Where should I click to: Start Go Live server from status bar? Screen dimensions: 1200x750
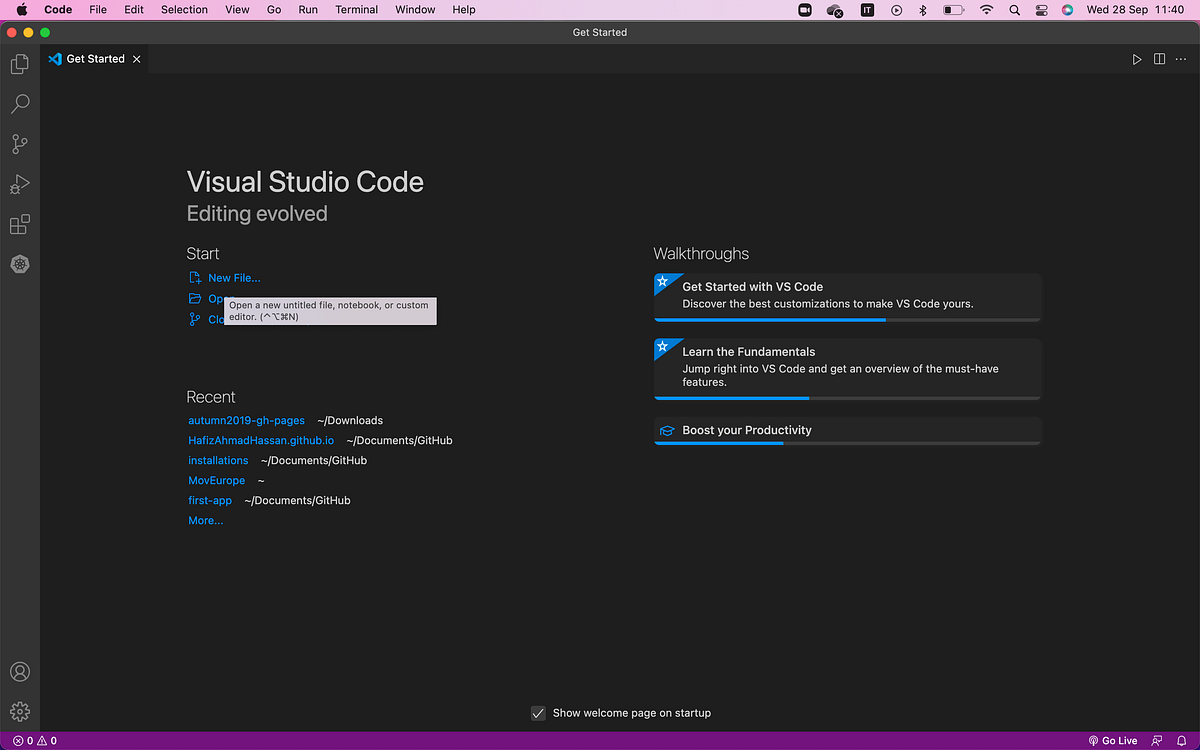(1113, 740)
